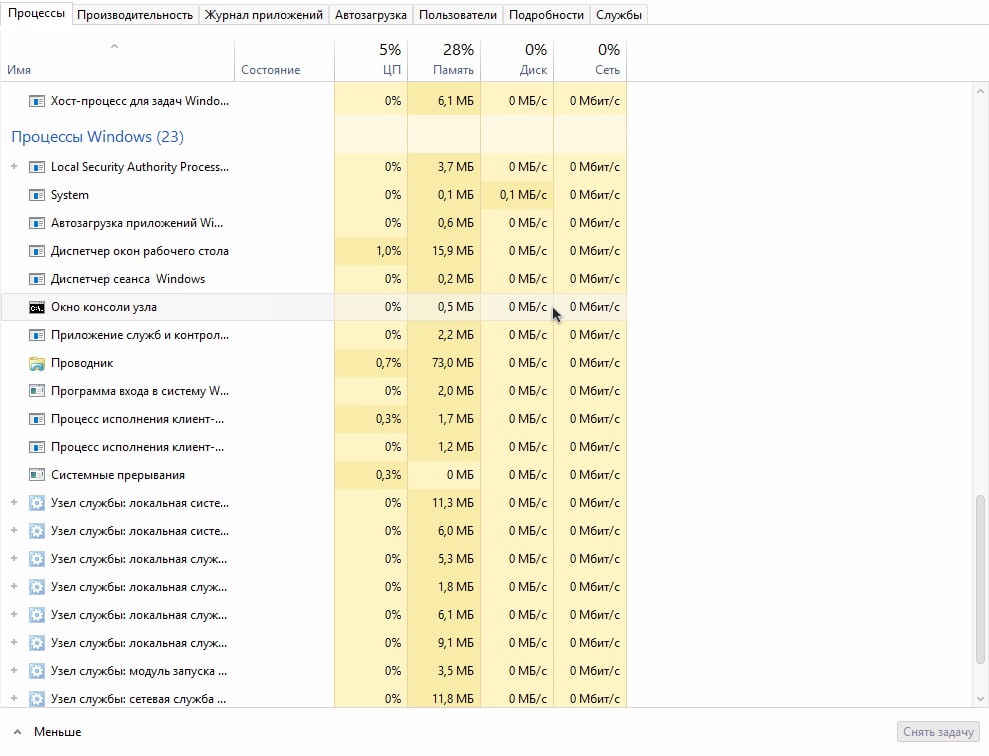
Task: Click the Хост-процесс для задач Windows icon
Action: coord(37,101)
